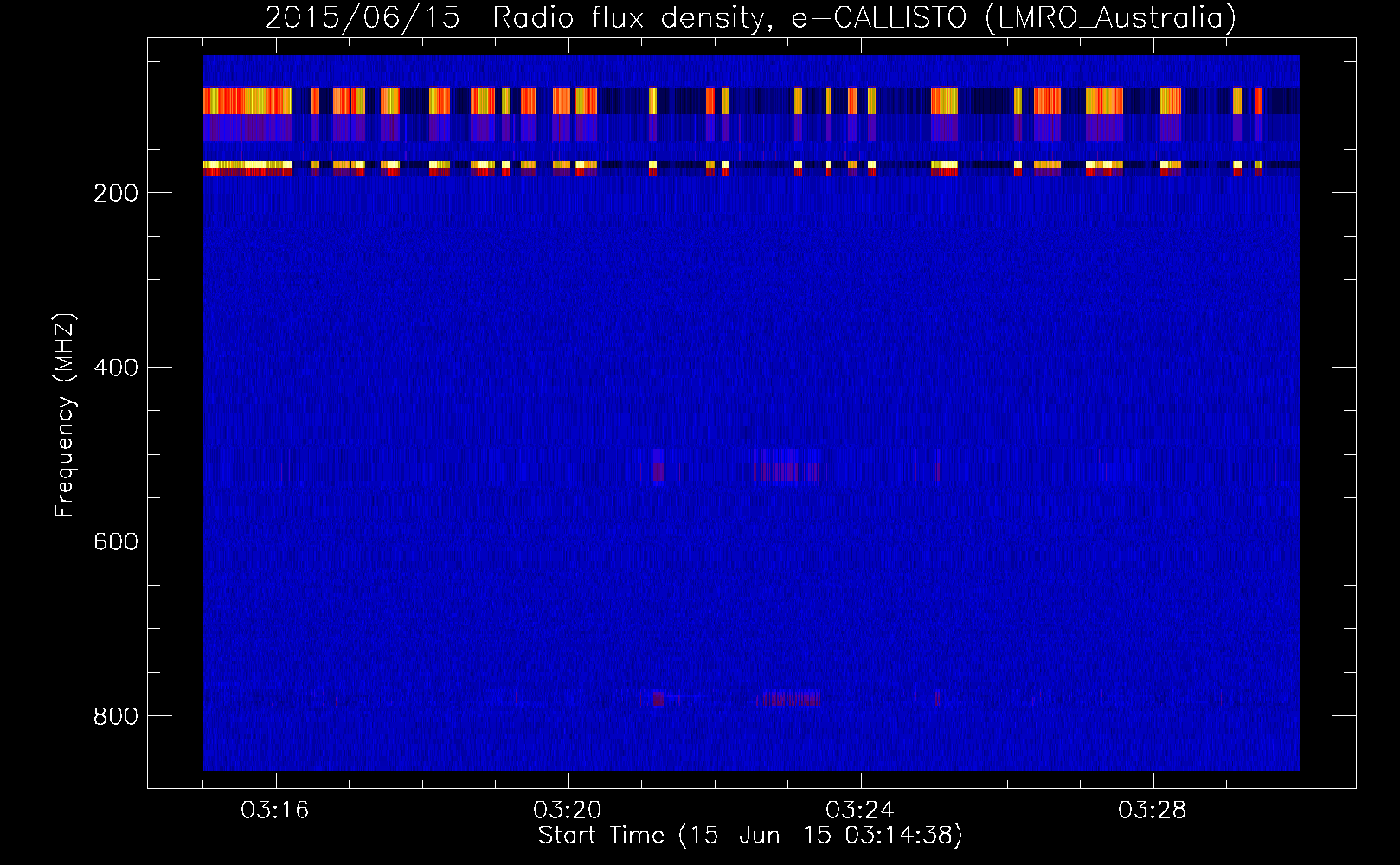Click the 03:28 time tick label
This screenshot has width=1400, height=865.
point(1153,811)
